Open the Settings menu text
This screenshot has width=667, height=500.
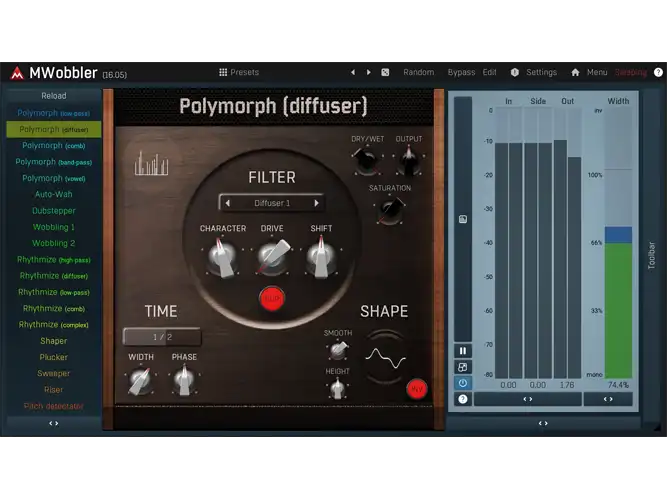tap(542, 72)
